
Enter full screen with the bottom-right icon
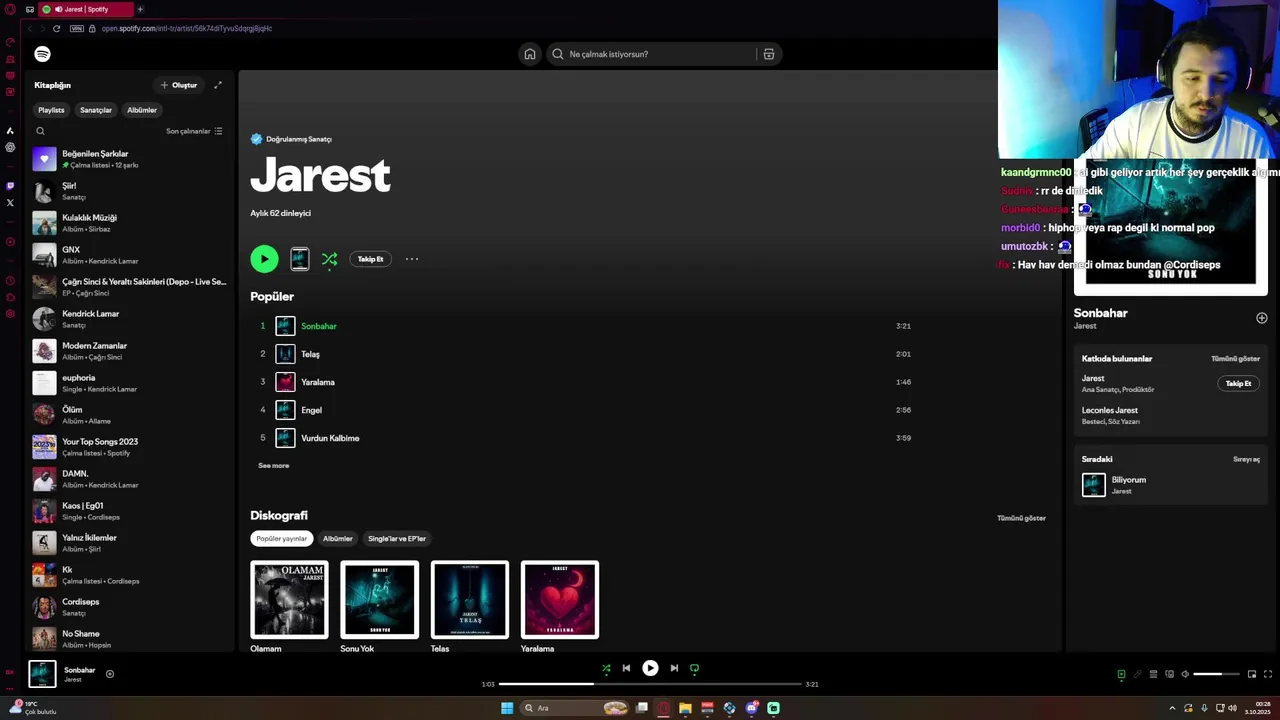[x=1268, y=674]
